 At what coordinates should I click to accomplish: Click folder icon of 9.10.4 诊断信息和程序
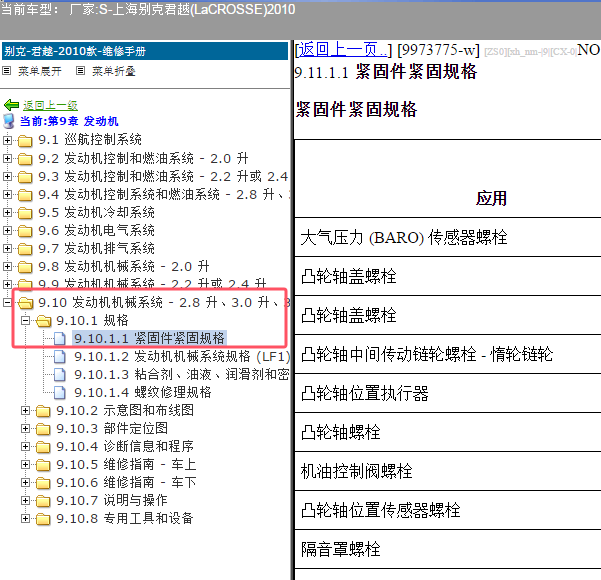click(x=43, y=447)
